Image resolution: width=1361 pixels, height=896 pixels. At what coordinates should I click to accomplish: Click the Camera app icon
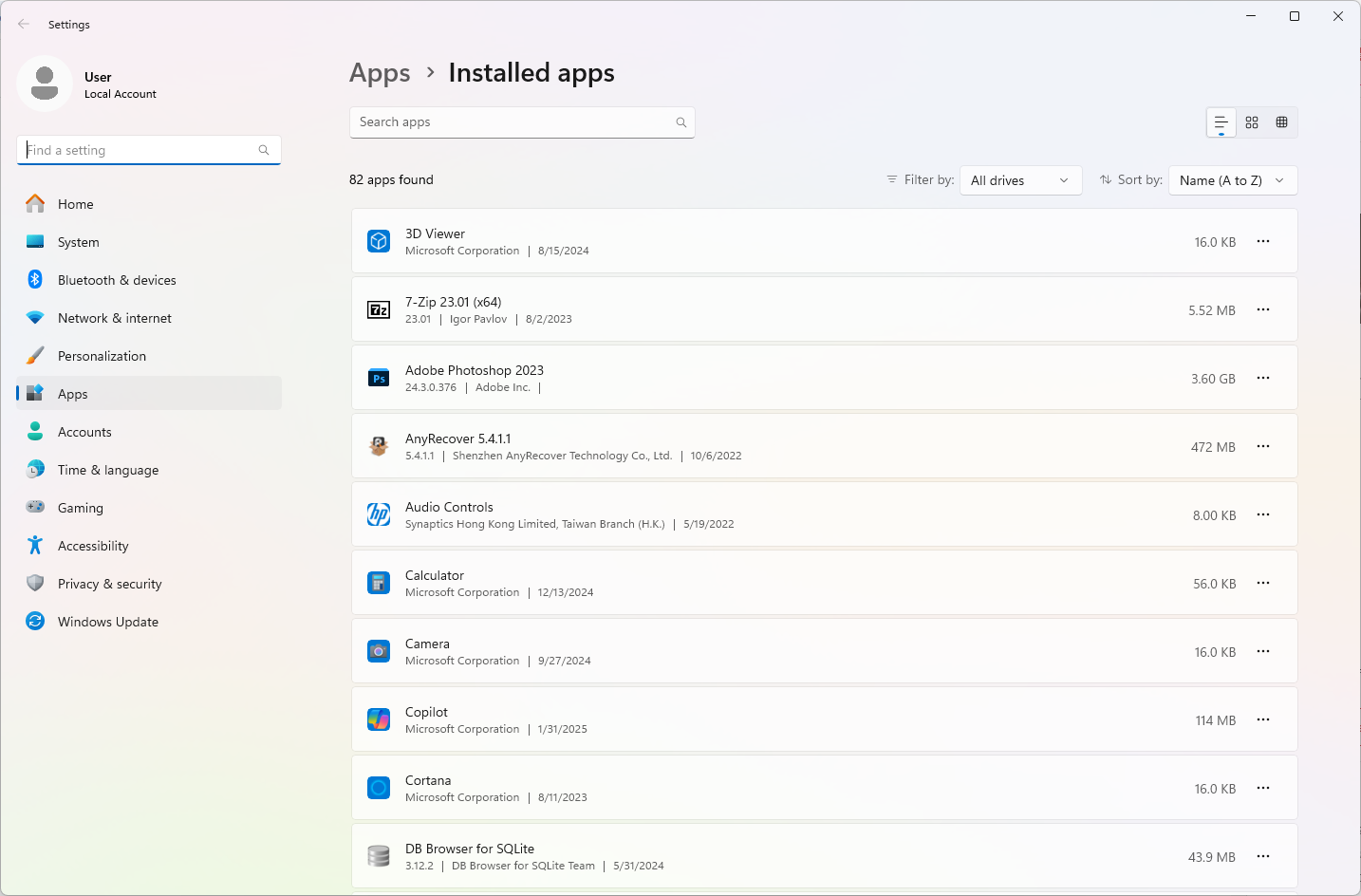pos(379,651)
